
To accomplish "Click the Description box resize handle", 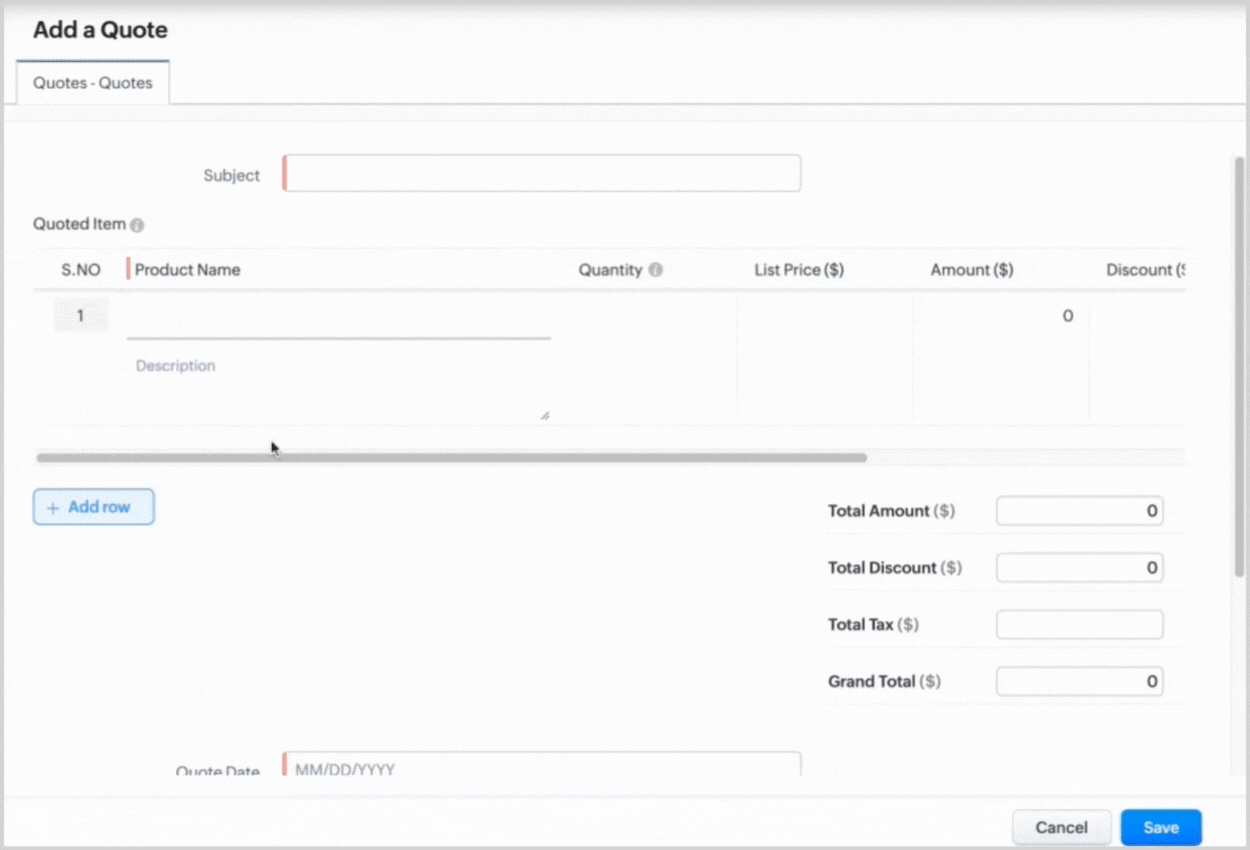I will (544, 414).
